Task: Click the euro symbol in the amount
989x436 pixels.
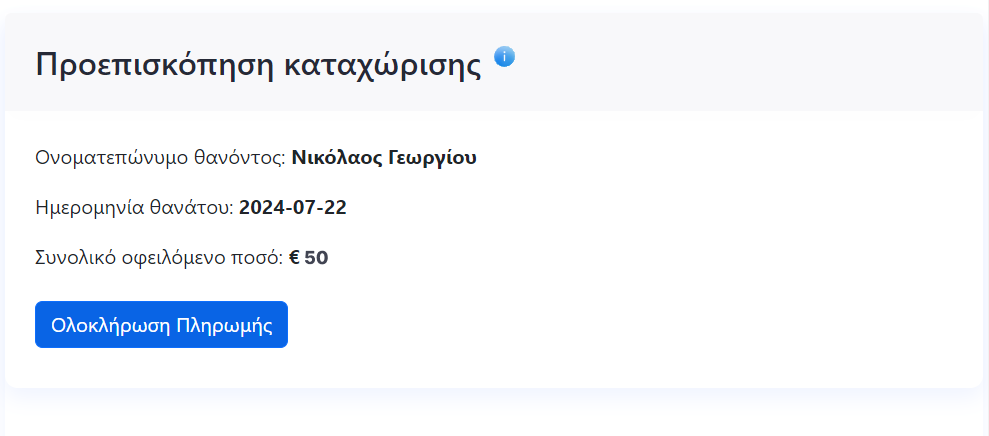Action: click(x=295, y=258)
